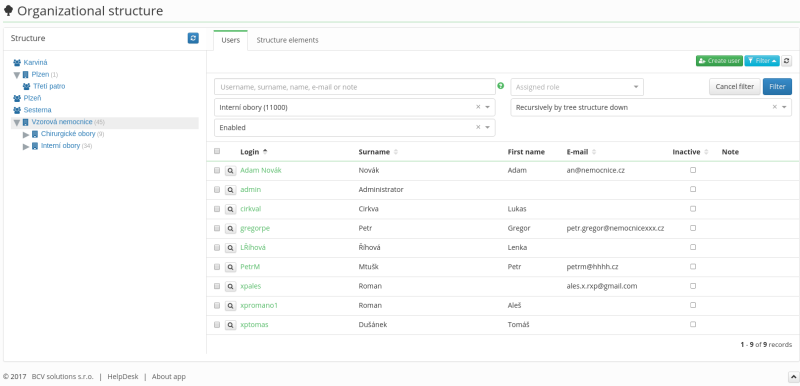800x386 pixels.
Task: Open Recursively by tree structure dropdown
Action: 651,108
